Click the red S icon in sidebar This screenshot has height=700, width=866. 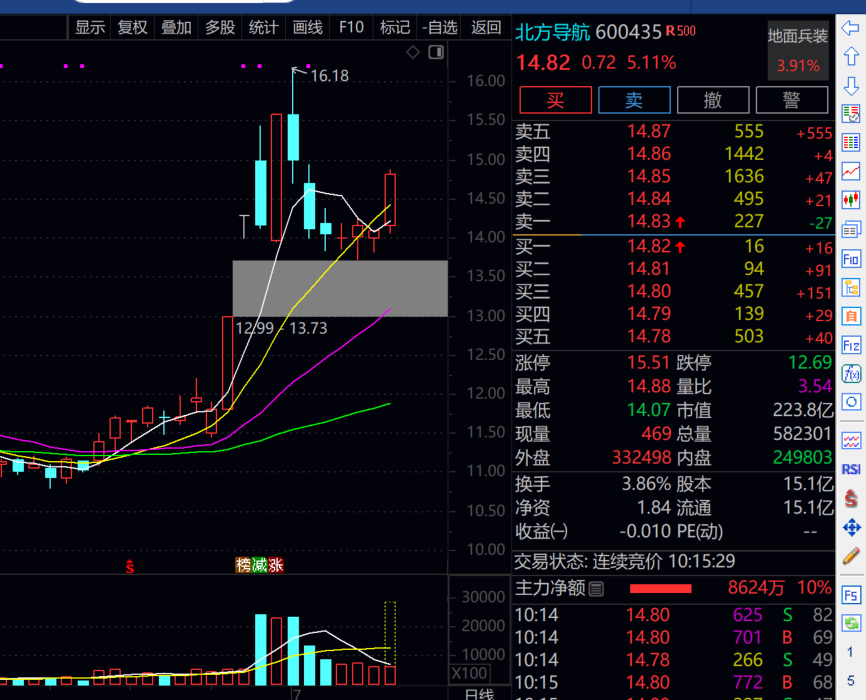tap(851, 498)
